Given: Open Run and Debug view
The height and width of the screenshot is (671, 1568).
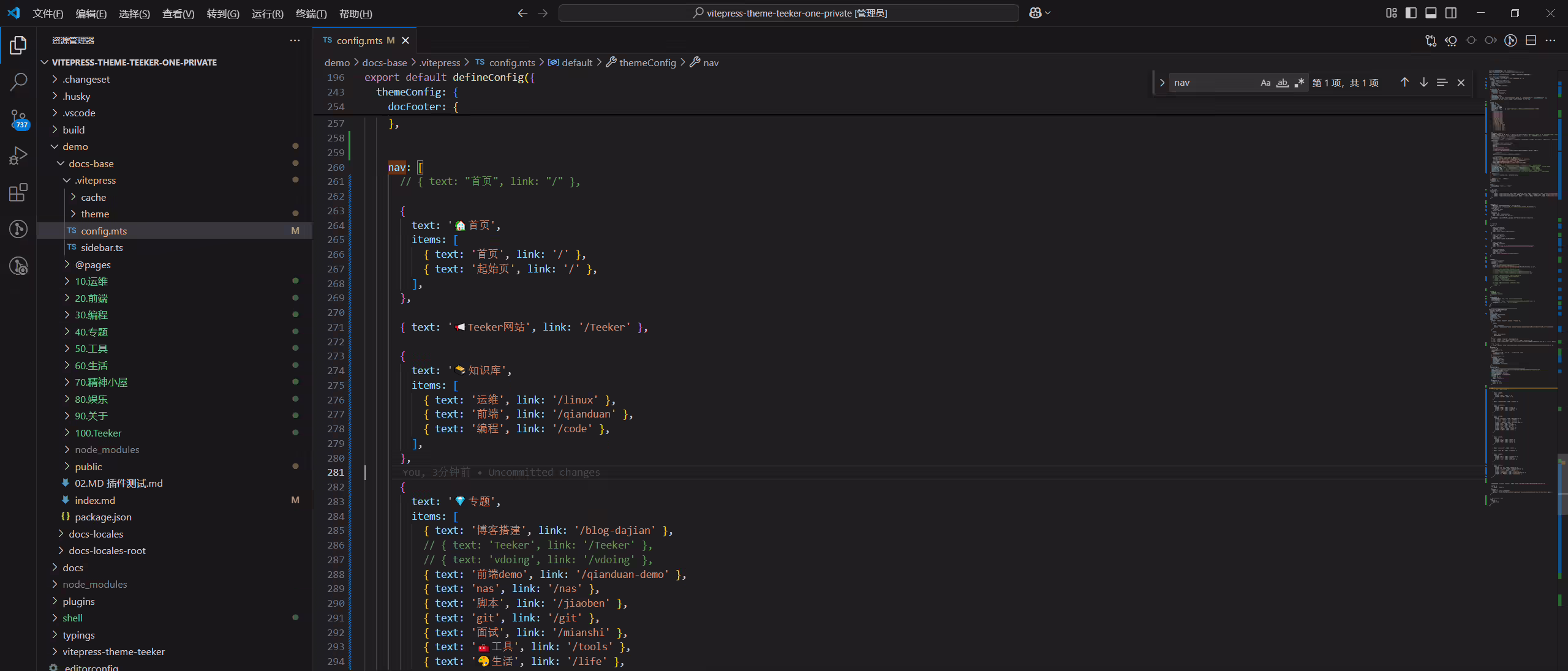Looking at the screenshot, I should coord(18,156).
